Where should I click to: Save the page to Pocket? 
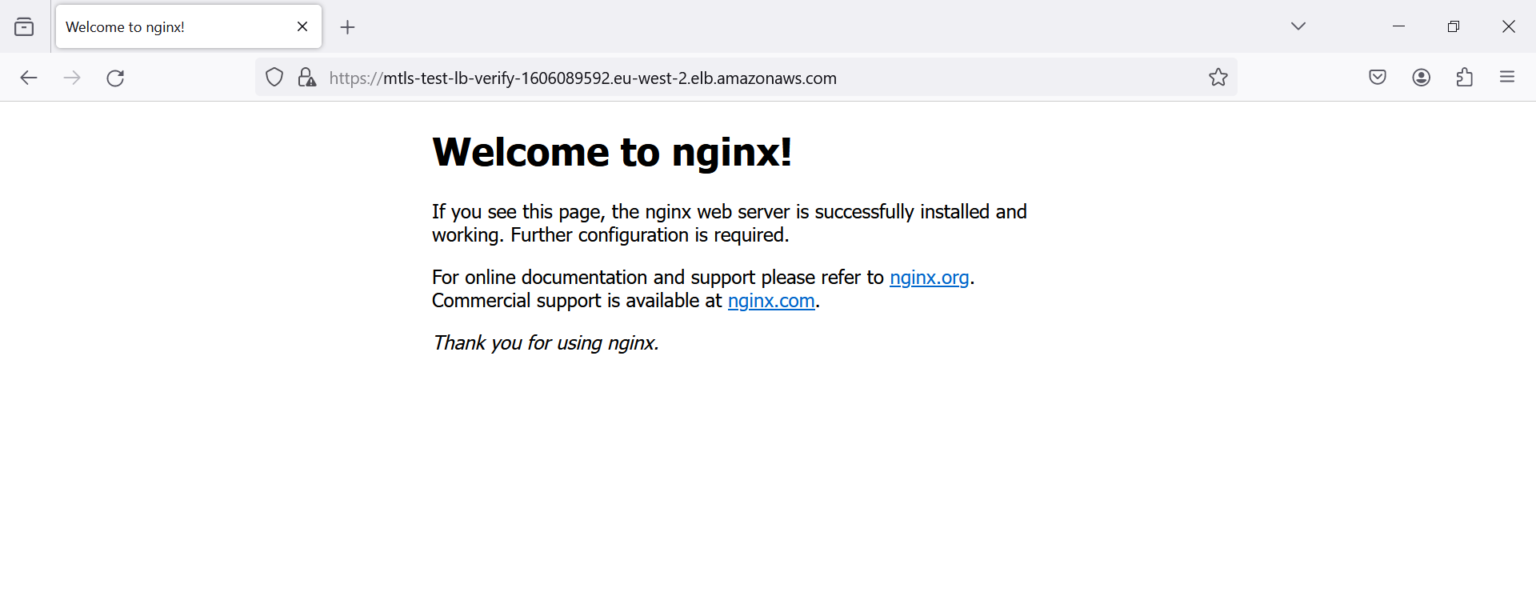tap(1377, 78)
